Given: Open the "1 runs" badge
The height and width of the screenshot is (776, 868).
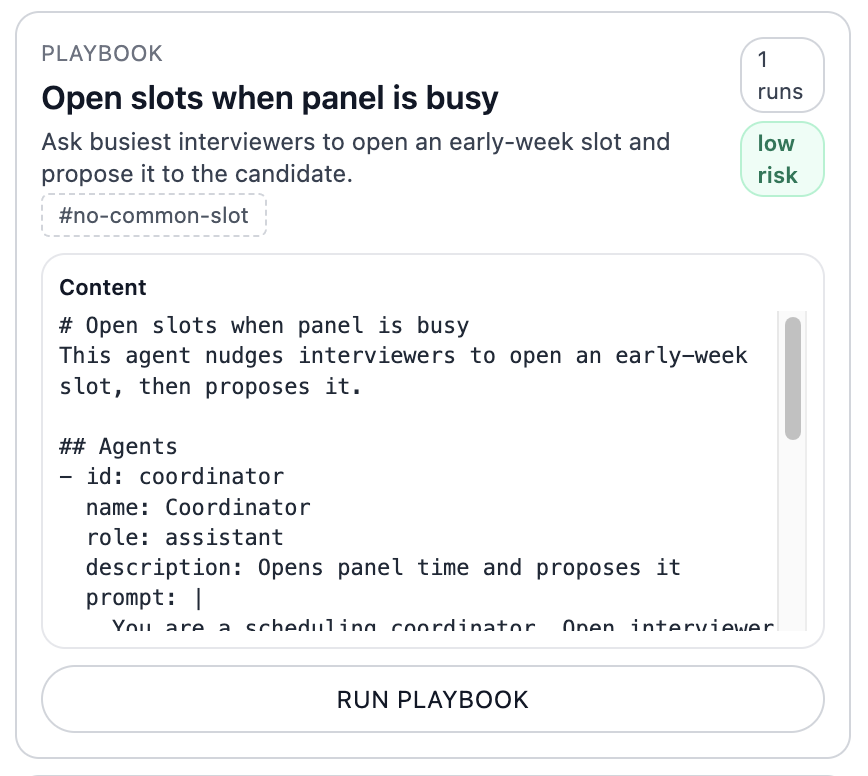Looking at the screenshot, I should (x=782, y=74).
